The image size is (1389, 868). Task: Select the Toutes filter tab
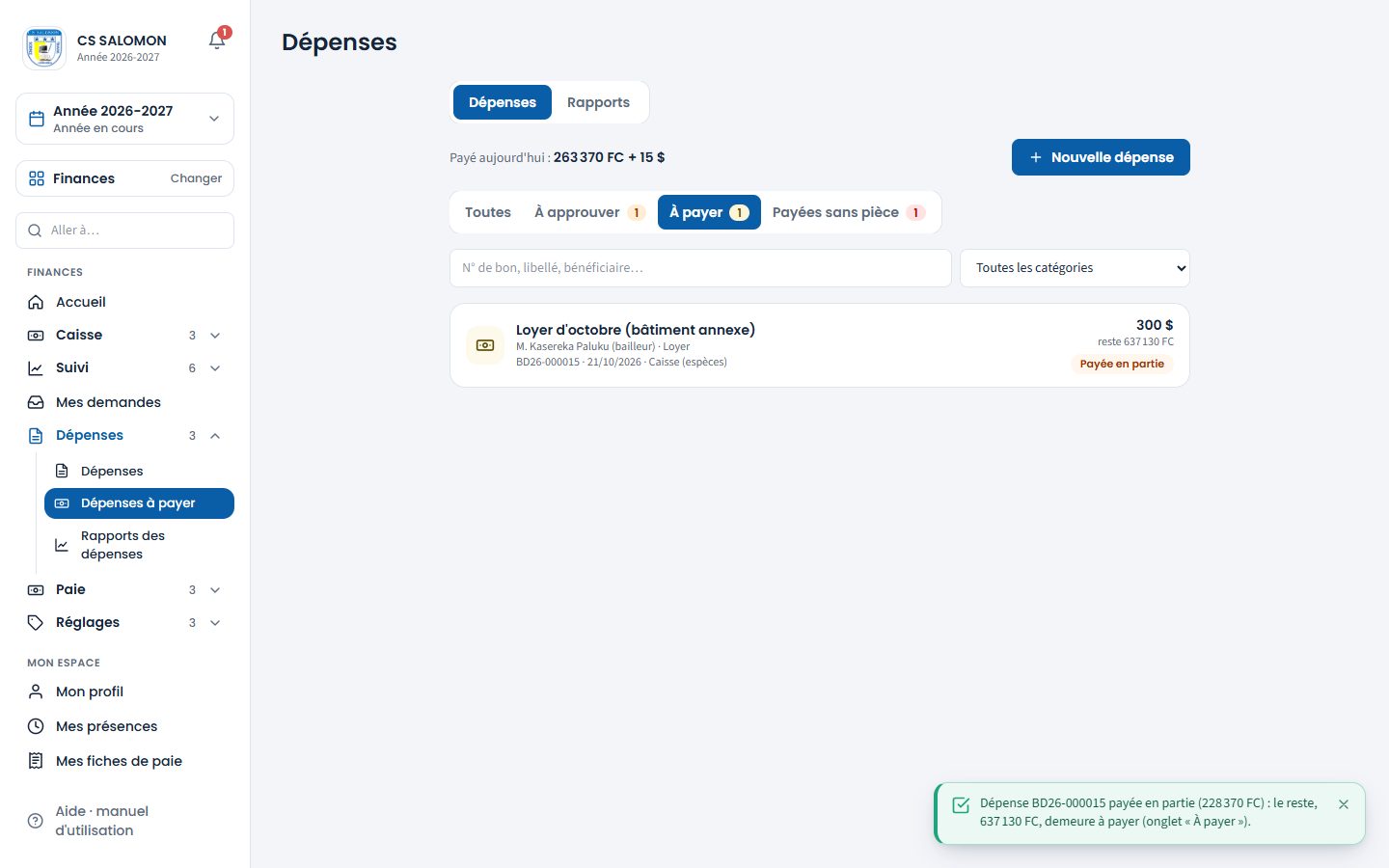click(x=488, y=212)
